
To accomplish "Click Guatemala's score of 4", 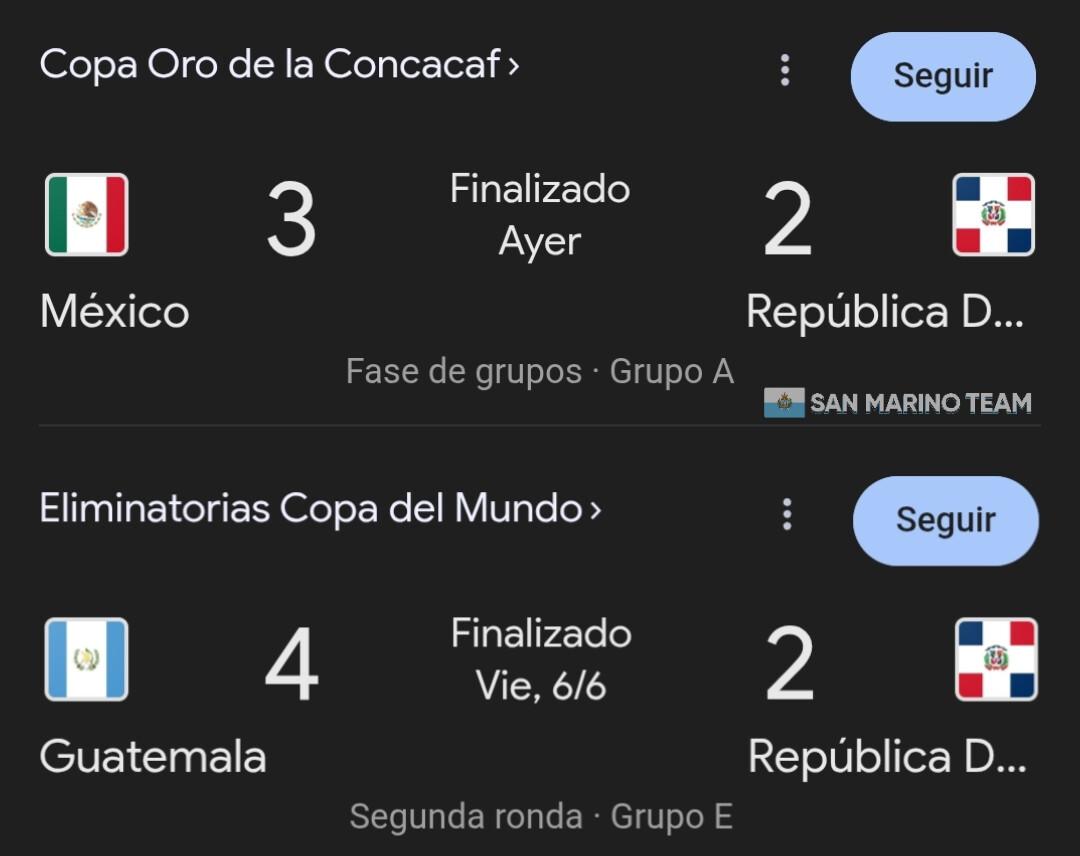I will 291,665.
